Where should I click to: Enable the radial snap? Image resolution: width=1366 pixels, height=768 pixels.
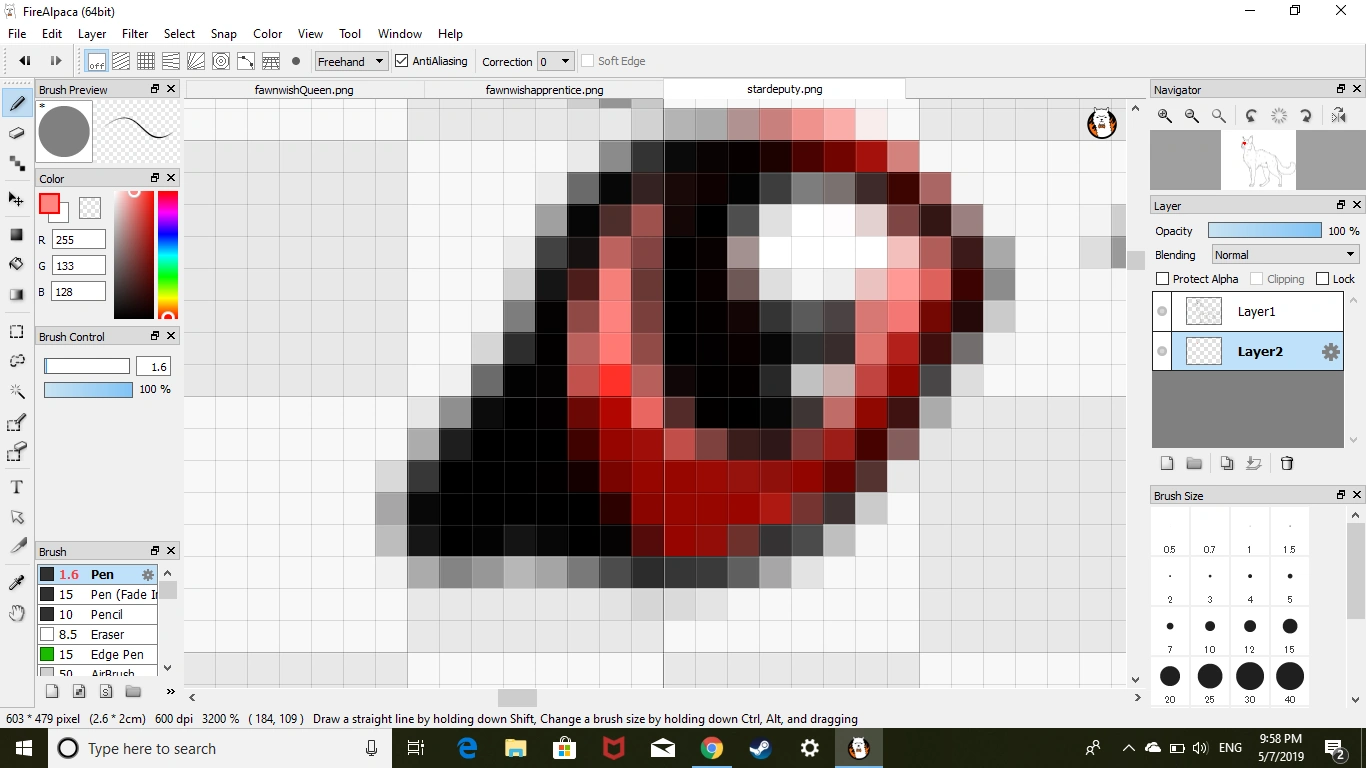196,61
